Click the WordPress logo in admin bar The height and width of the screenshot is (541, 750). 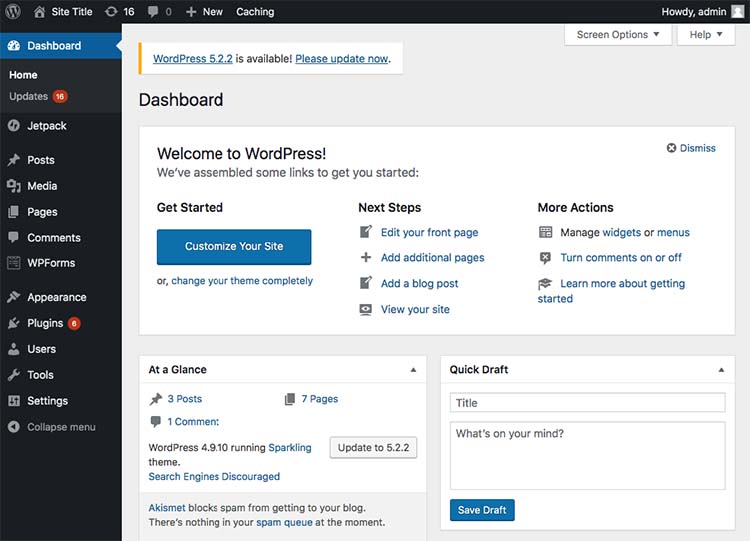(13, 12)
